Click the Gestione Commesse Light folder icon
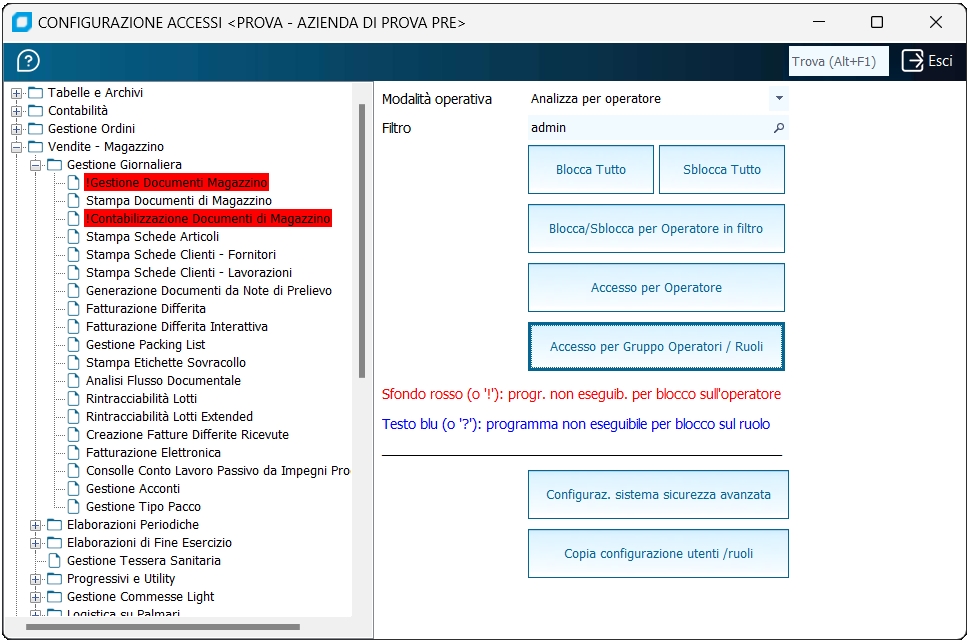The image size is (971, 642). pos(55,597)
